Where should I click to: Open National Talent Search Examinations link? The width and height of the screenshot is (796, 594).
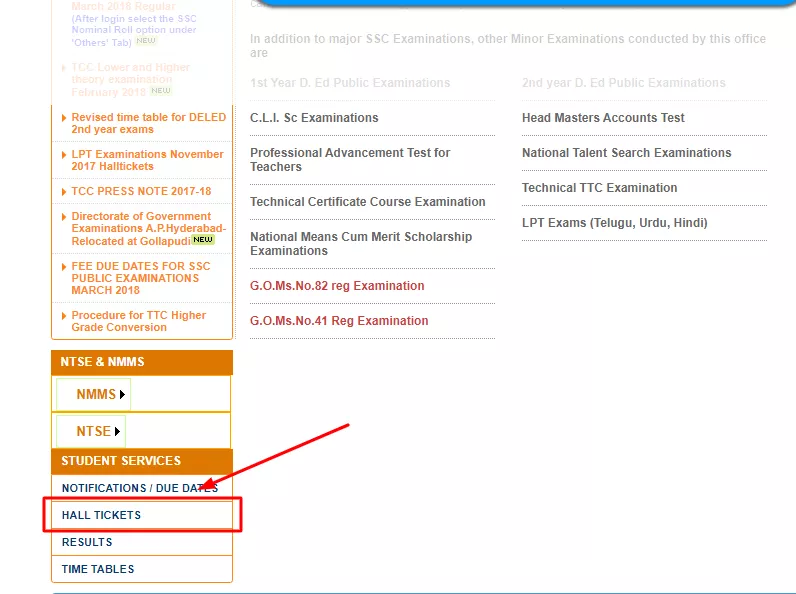tap(626, 153)
